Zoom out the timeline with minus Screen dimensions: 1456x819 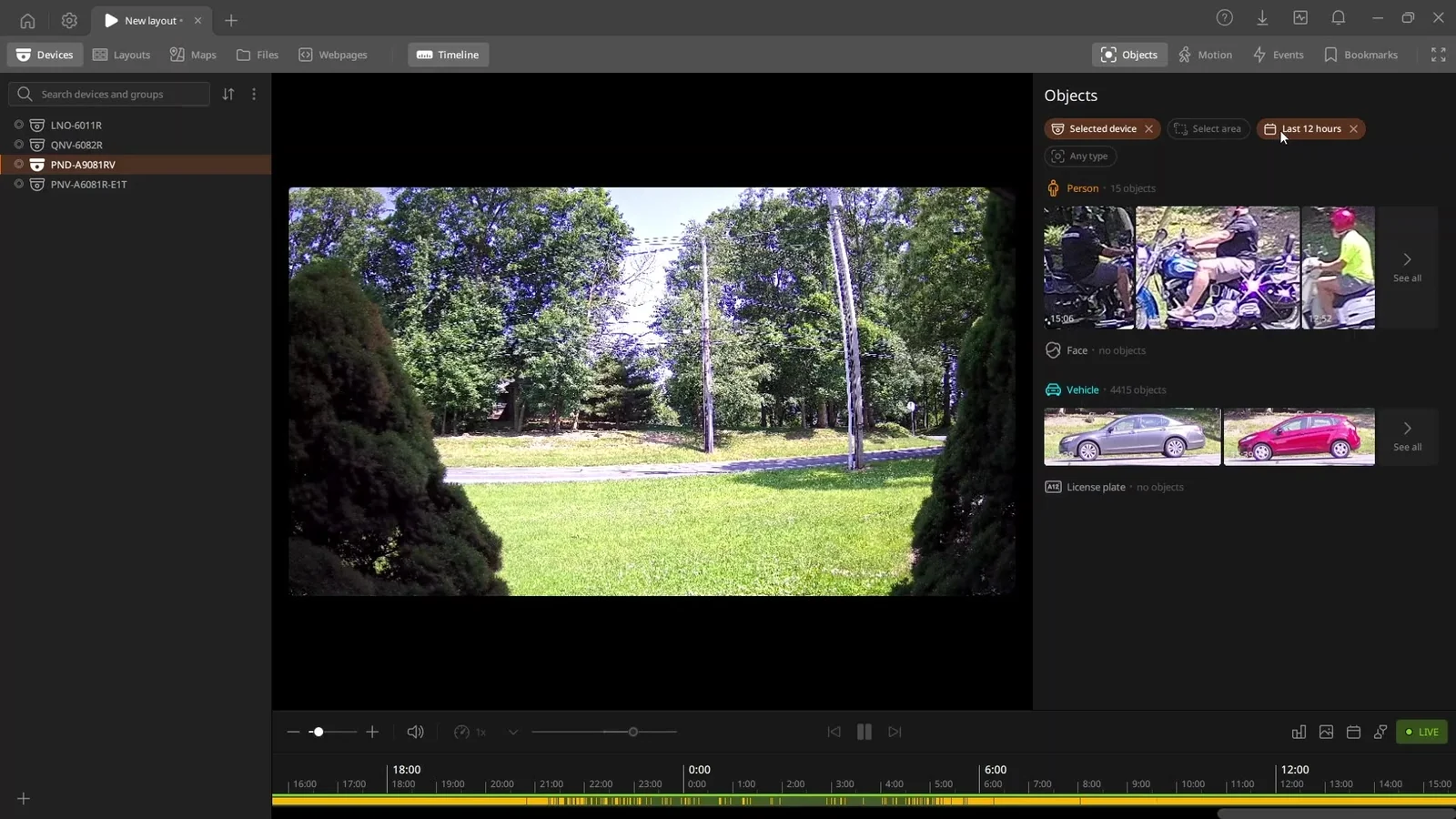tap(293, 732)
